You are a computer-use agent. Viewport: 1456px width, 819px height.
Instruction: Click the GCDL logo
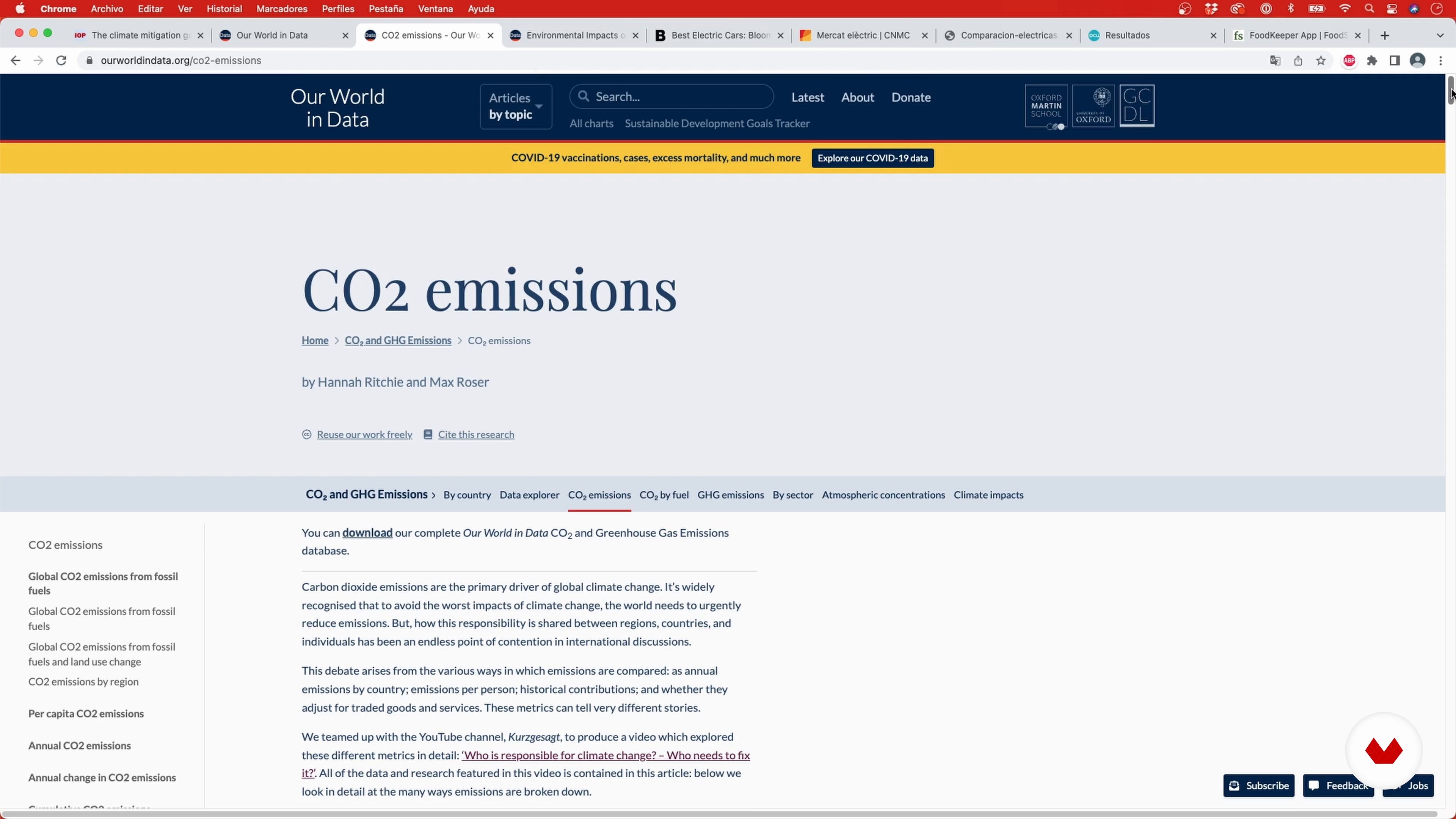(1137, 106)
